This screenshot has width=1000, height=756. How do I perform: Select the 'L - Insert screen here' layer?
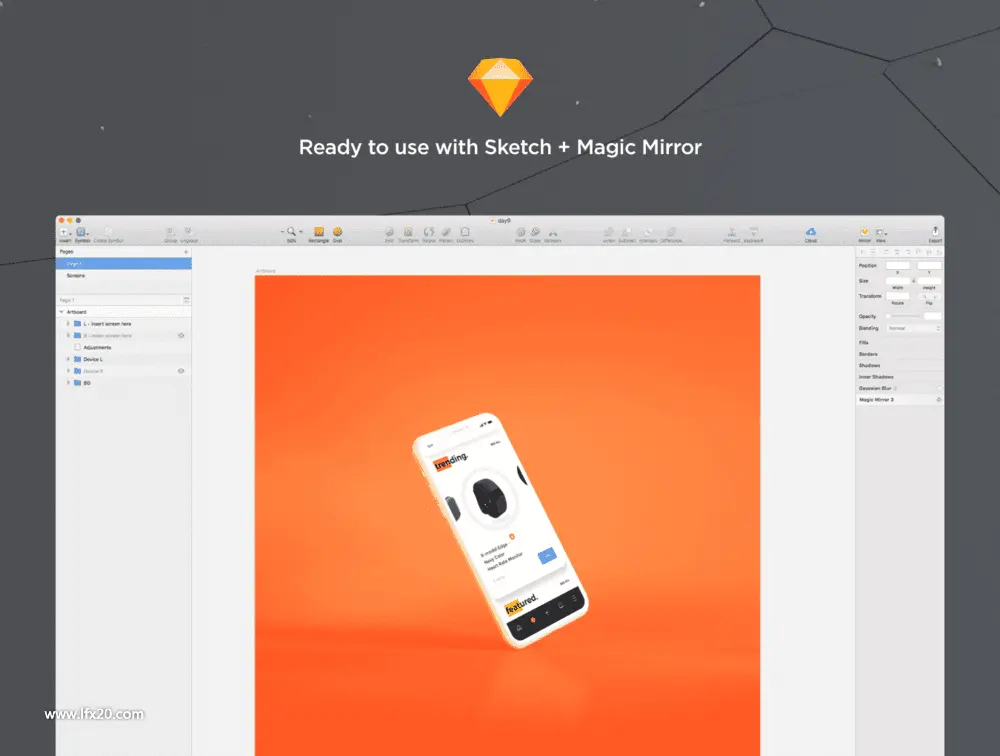point(124,323)
